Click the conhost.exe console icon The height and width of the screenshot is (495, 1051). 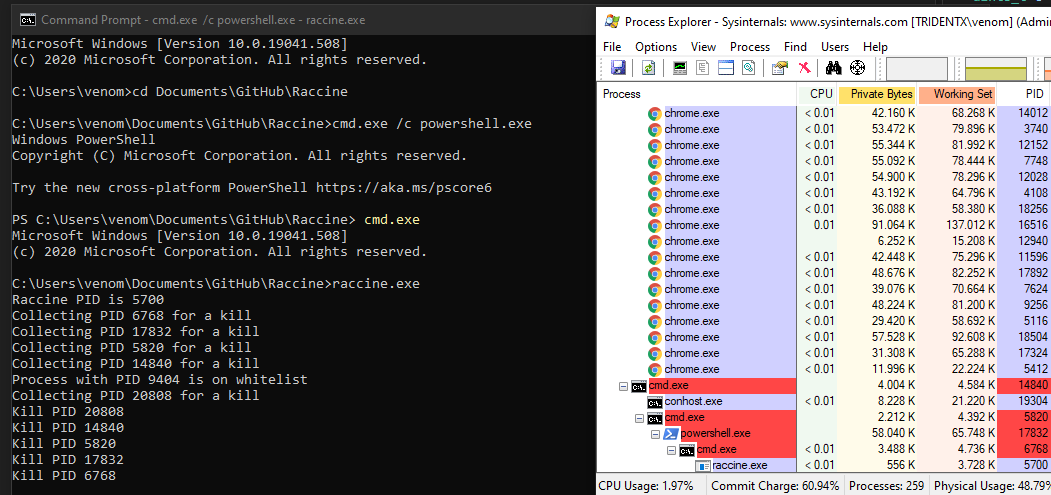(x=655, y=402)
